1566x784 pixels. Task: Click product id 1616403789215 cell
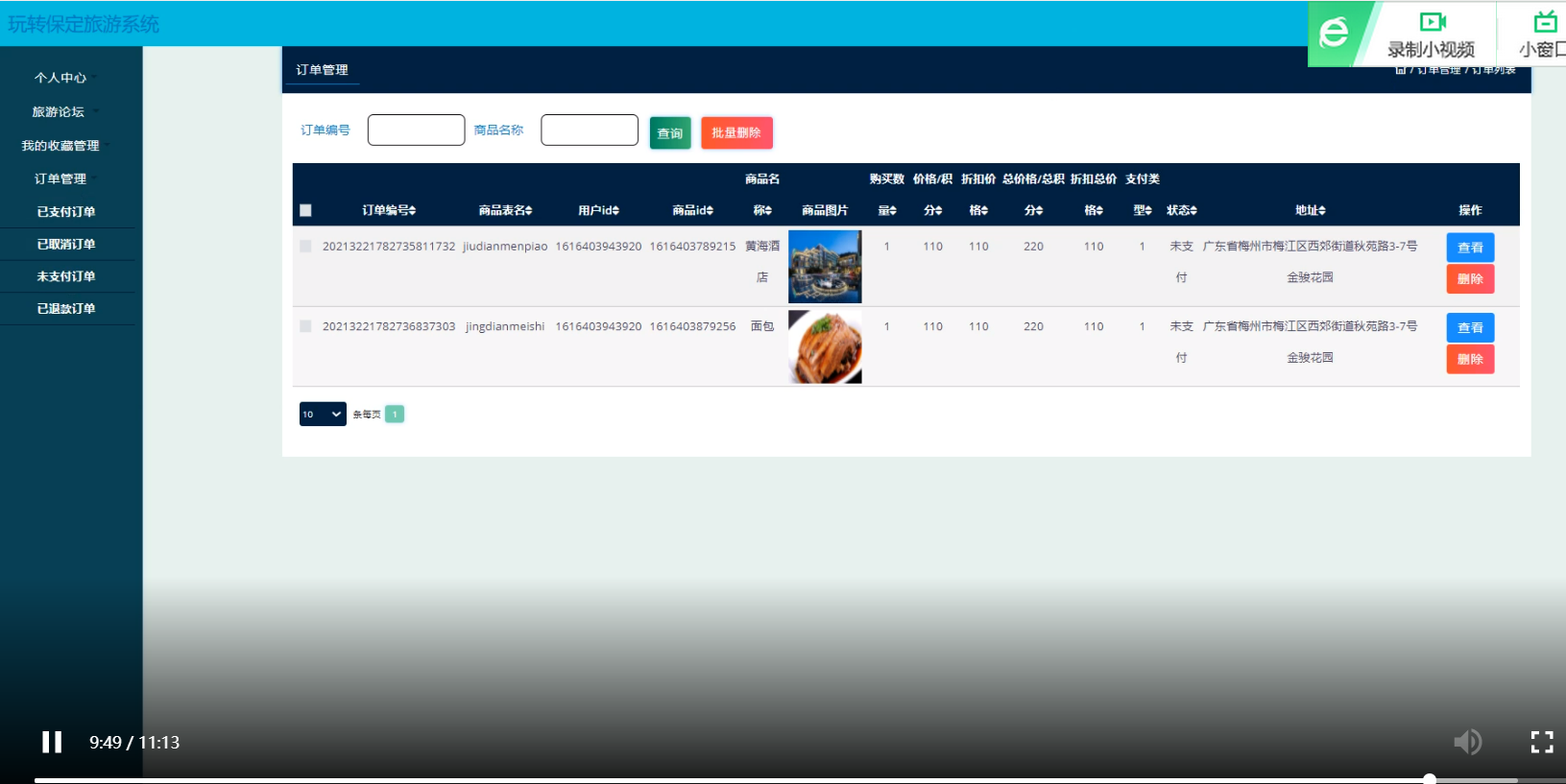tap(692, 247)
